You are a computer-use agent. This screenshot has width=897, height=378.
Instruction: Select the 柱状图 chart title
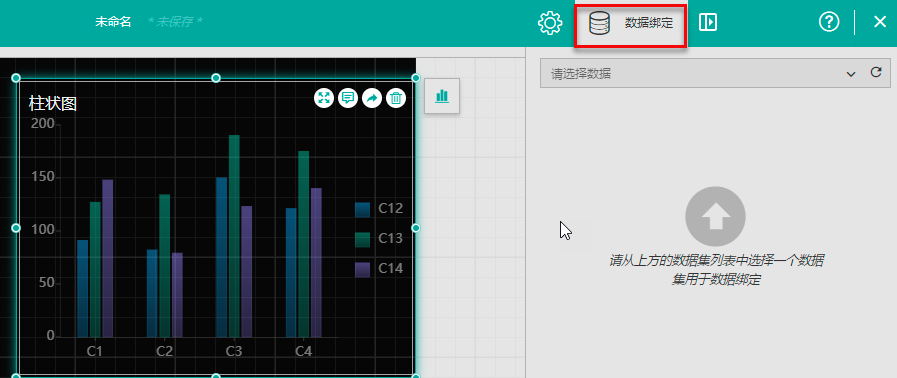(53, 104)
